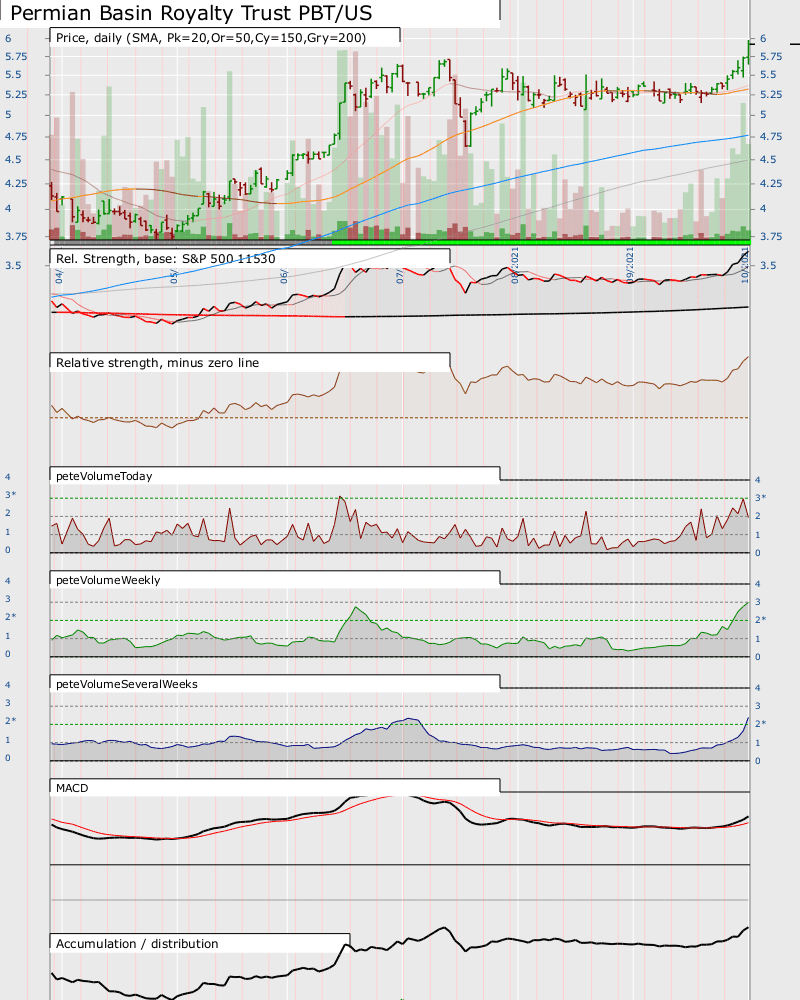
Task: Click 5 on the right price axis
Action: pos(763,114)
